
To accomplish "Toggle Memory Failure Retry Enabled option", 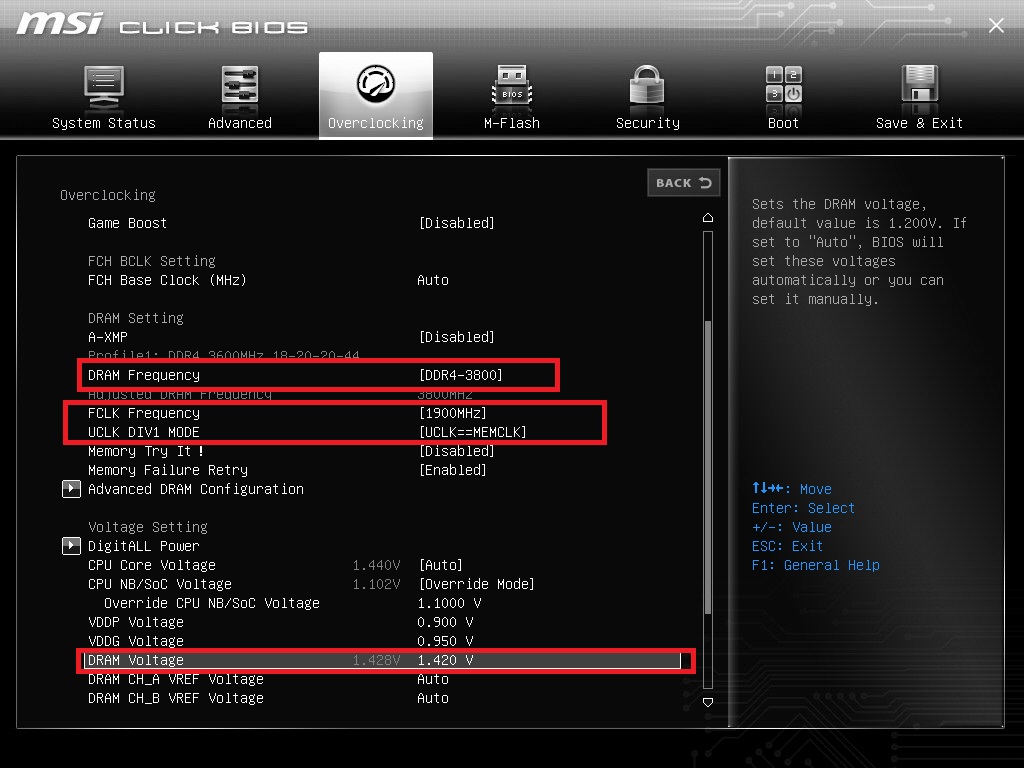I will (x=453, y=470).
